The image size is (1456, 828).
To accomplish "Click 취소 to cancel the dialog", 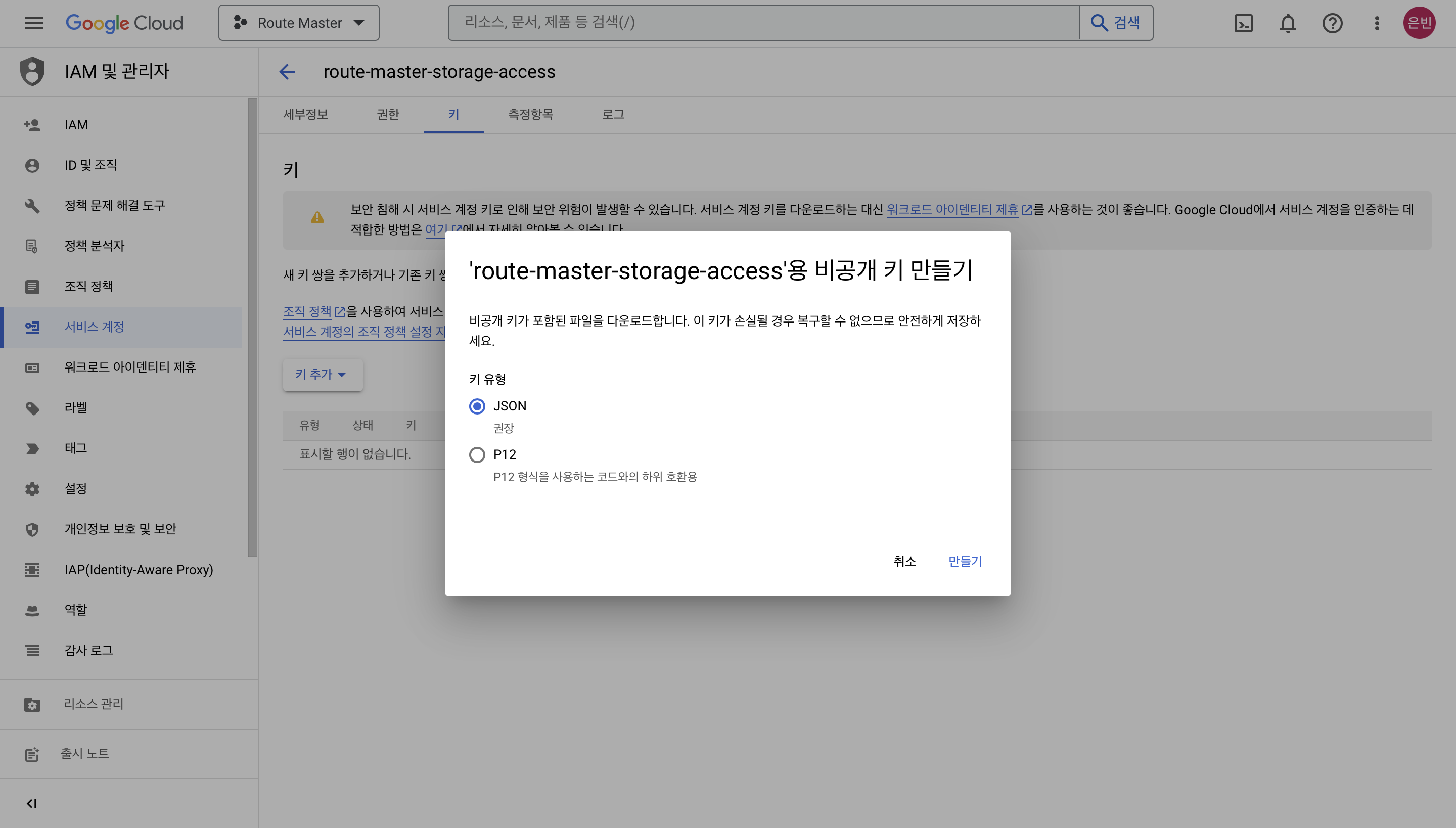I will pyautogui.click(x=904, y=561).
